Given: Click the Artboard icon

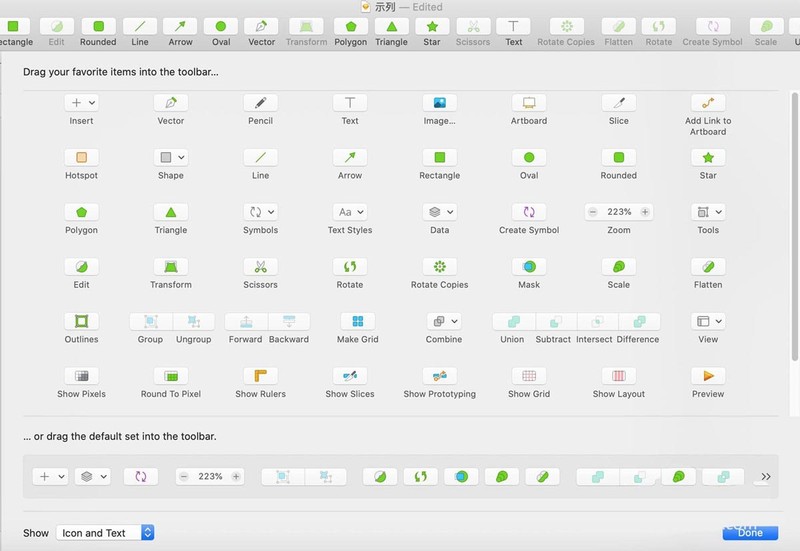Looking at the screenshot, I should (529, 103).
